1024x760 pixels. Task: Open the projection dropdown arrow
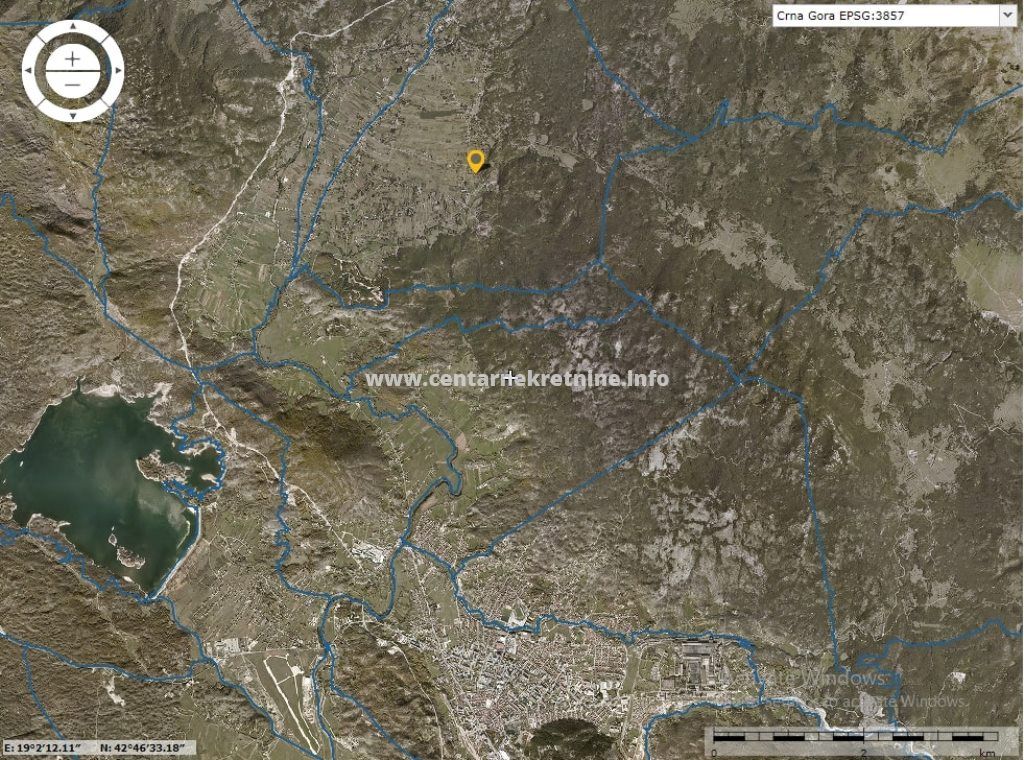pyautogui.click(x=1006, y=15)
